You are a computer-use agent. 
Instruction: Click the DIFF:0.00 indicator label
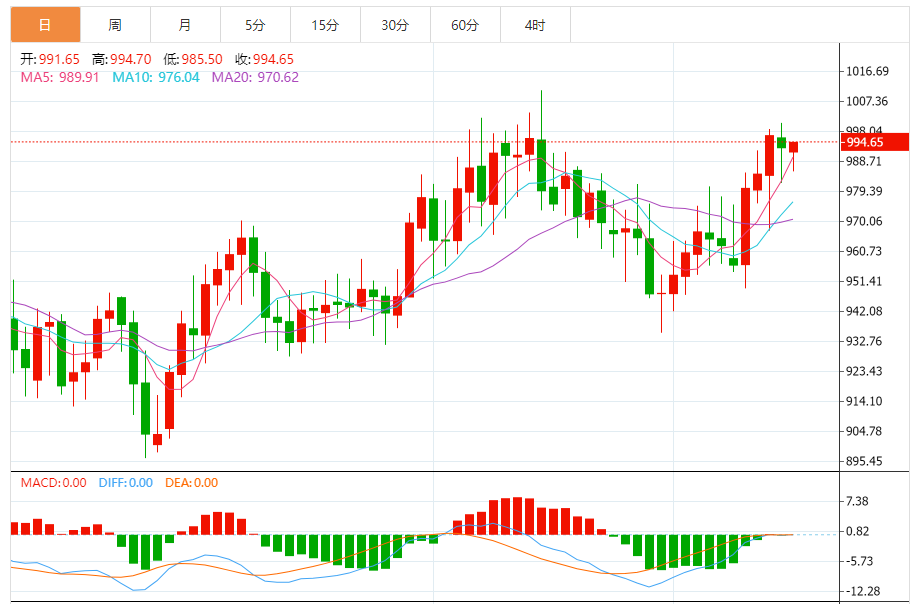tap(126, 482)
